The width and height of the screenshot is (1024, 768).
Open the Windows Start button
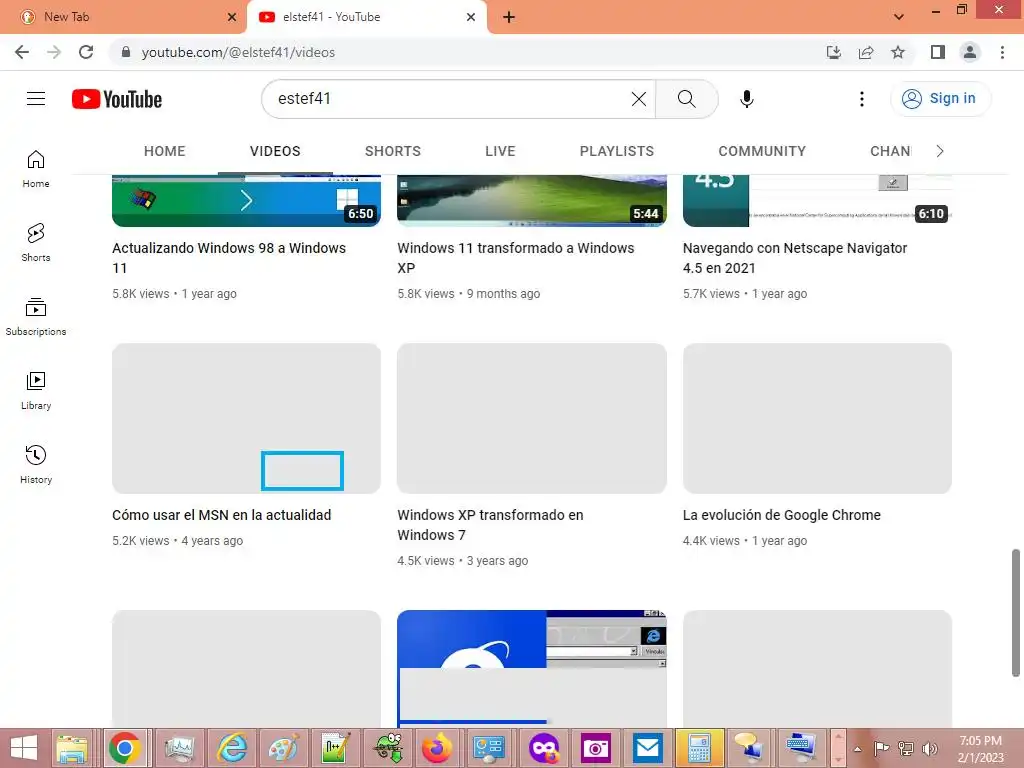coord(24,748)
